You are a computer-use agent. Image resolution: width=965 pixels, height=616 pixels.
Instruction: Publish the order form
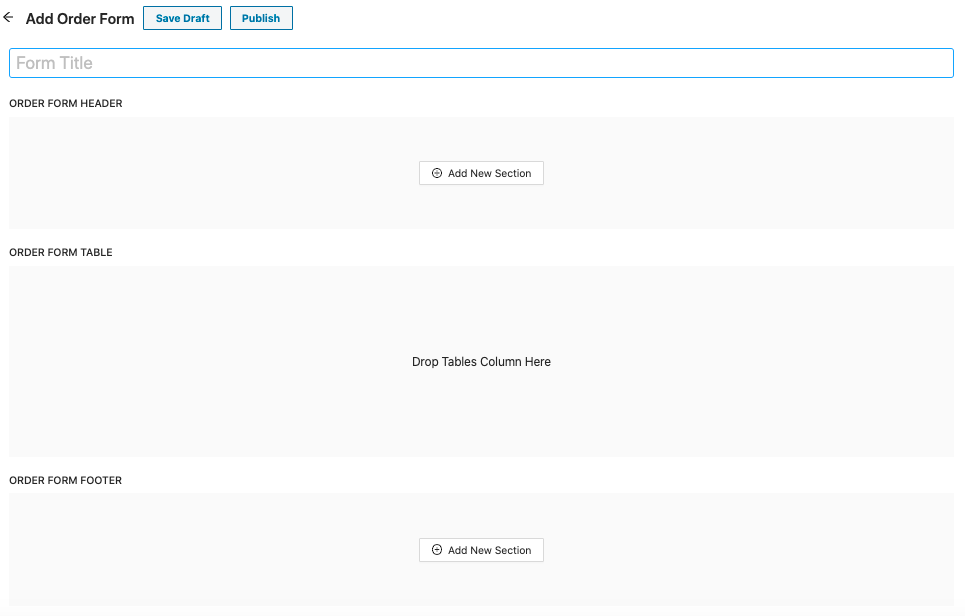(261, 18)
